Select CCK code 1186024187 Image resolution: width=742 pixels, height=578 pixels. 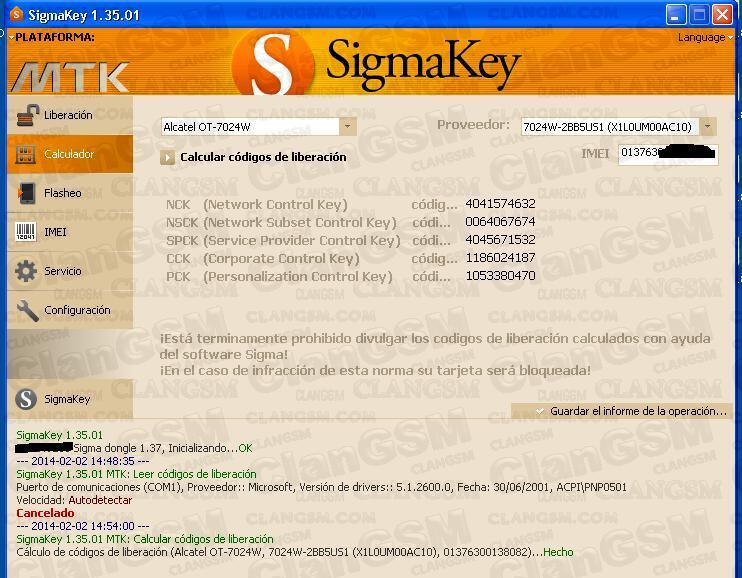pos(500,258)
